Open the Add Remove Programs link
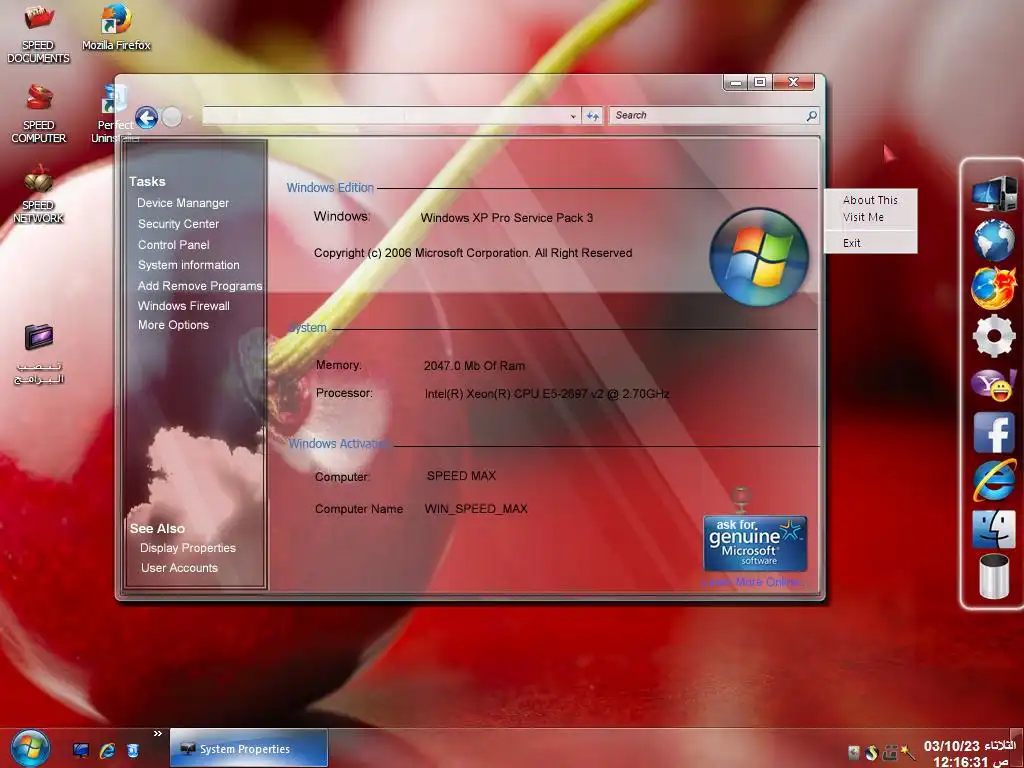 pyautogui.click(x=200, y=286)
